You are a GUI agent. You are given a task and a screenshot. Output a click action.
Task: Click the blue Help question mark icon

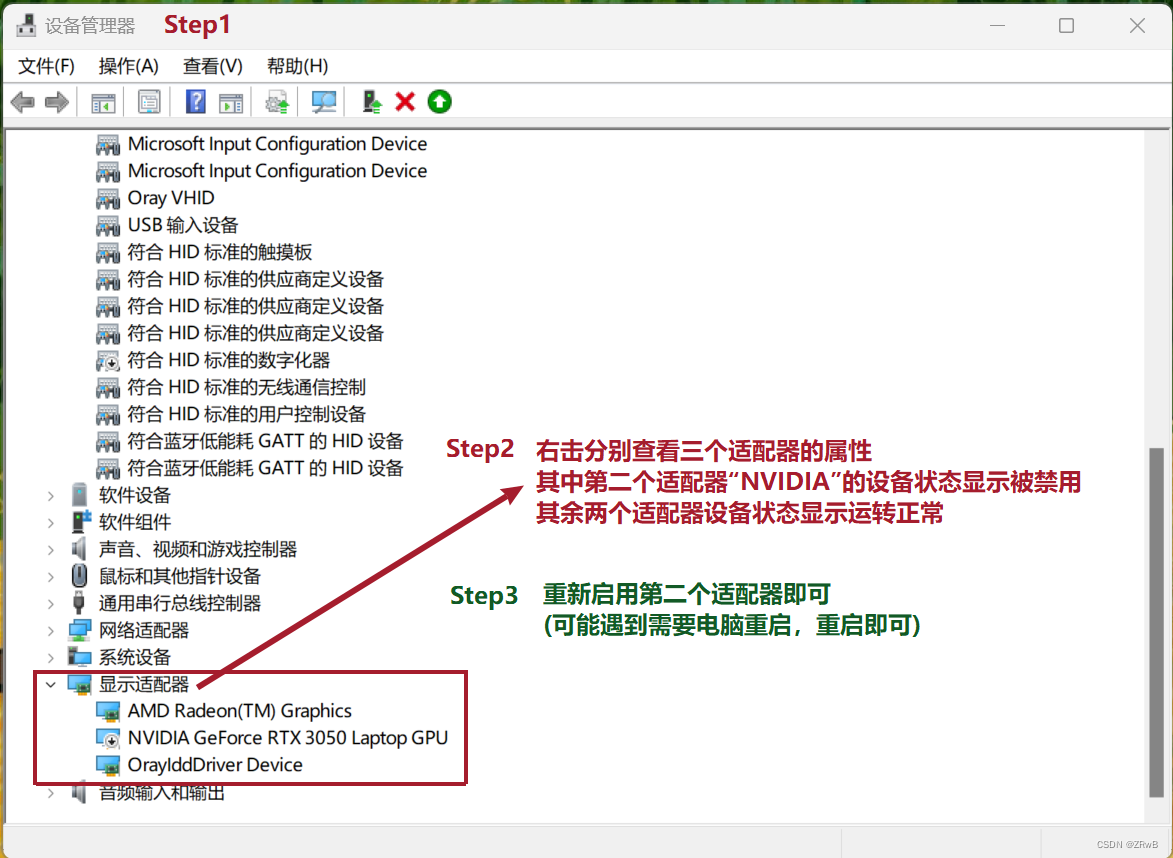[x=195, y=102]
